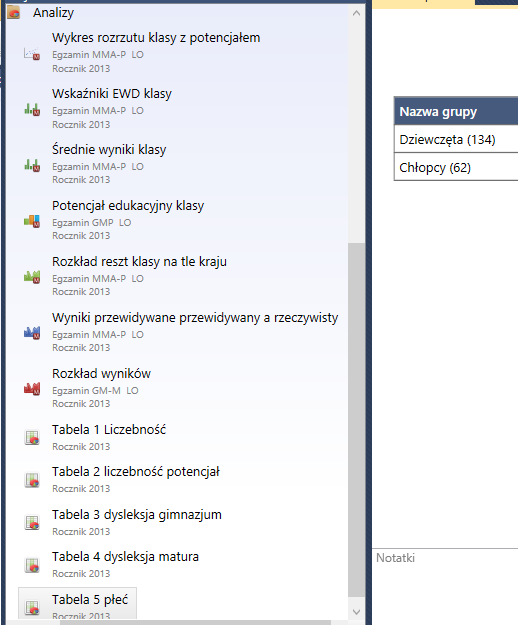This screenshot has height=625, width=518.
Task: Select Tabela 1 Liczebność
Action: [109, 430]
